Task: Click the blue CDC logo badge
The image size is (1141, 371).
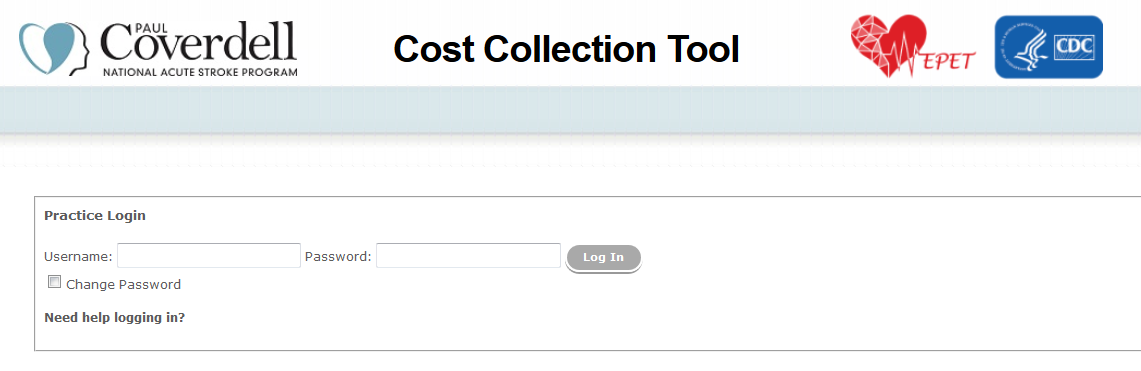Action: click(x=1049, y=47)
